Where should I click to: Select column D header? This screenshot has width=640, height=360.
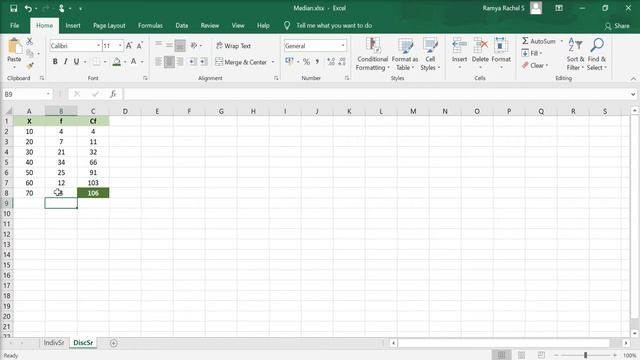(125, 111)
